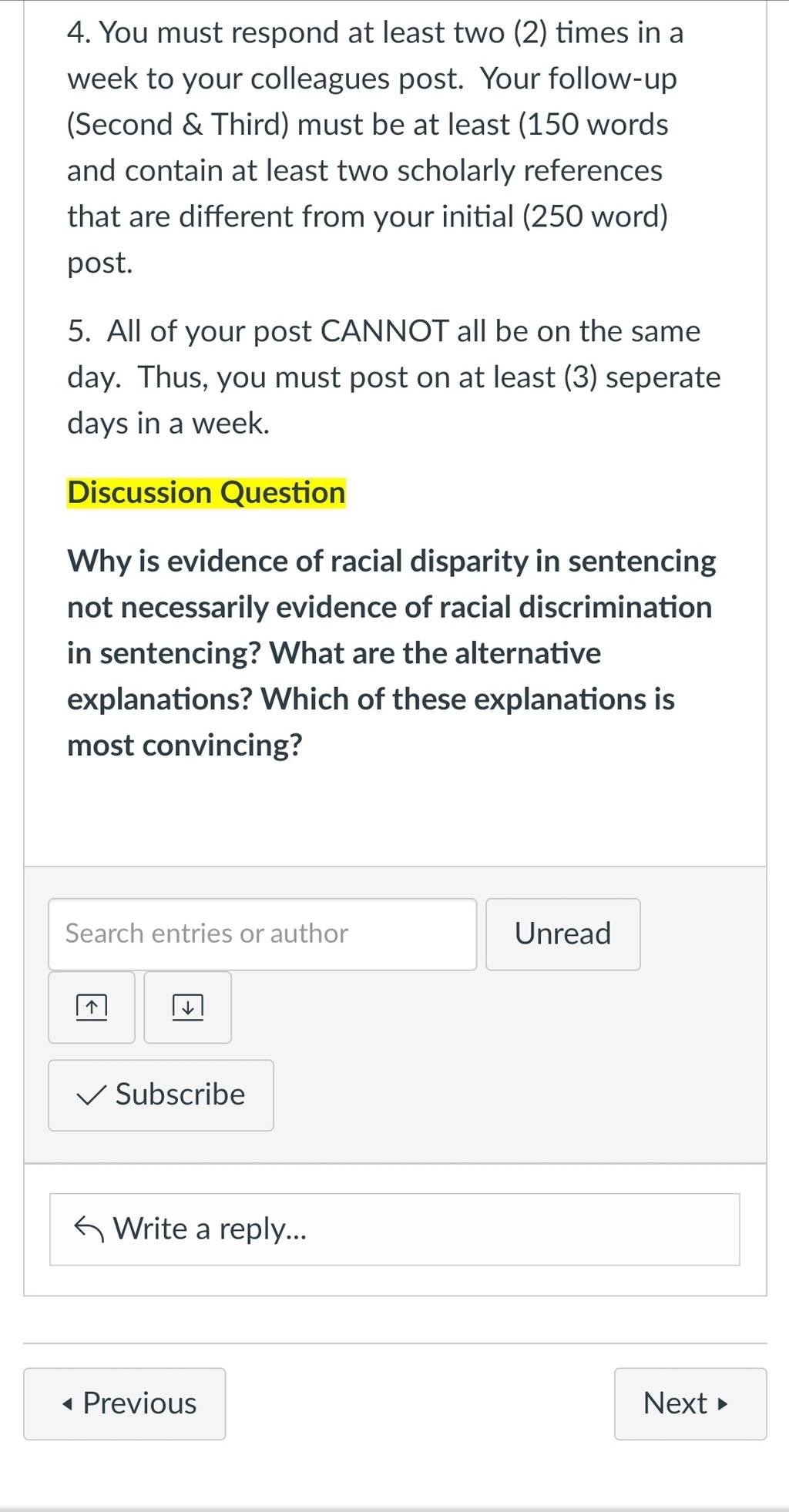The width and height of the screenshot is (789, 1512).
Task: Click the Previous left triangle arrow
Action: (x=68, y=1404)
